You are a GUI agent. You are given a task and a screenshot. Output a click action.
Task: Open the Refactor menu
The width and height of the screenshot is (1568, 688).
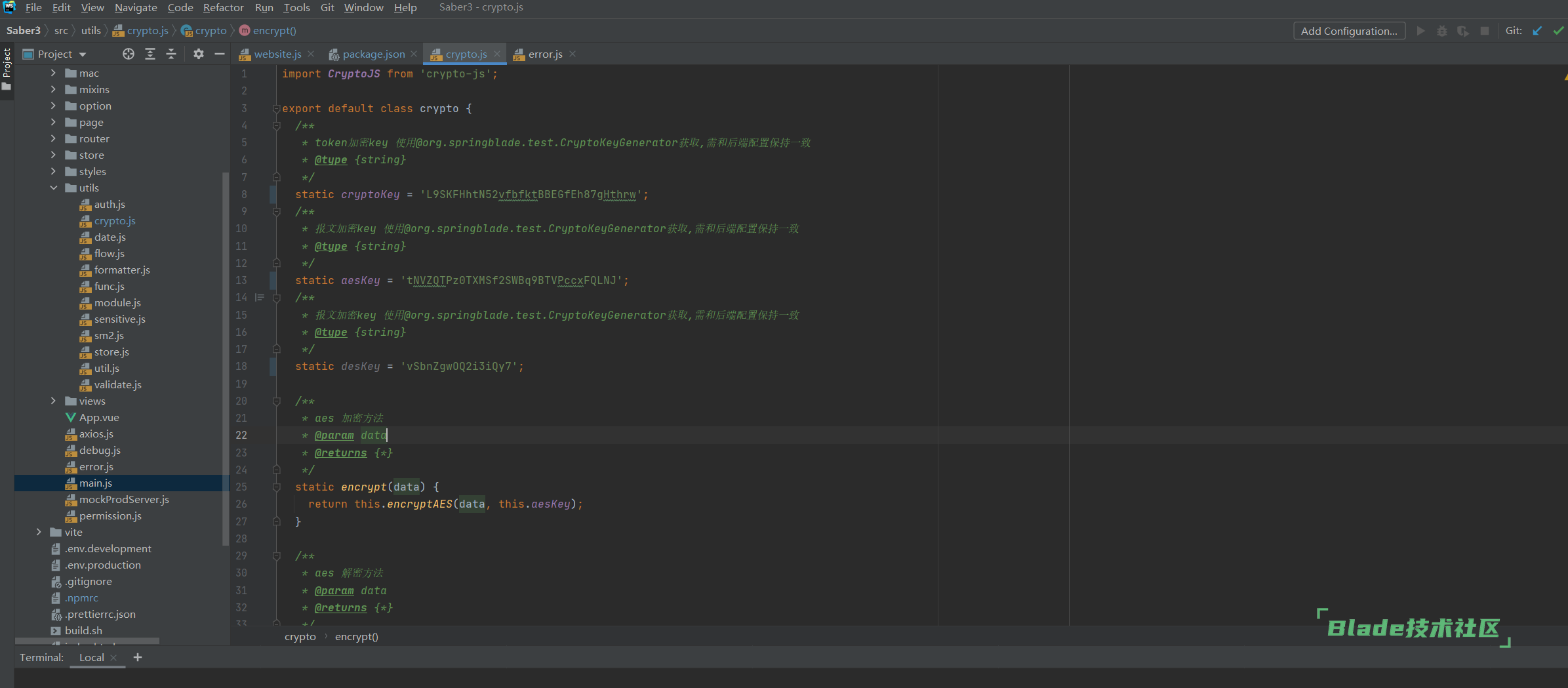point(223,7)
